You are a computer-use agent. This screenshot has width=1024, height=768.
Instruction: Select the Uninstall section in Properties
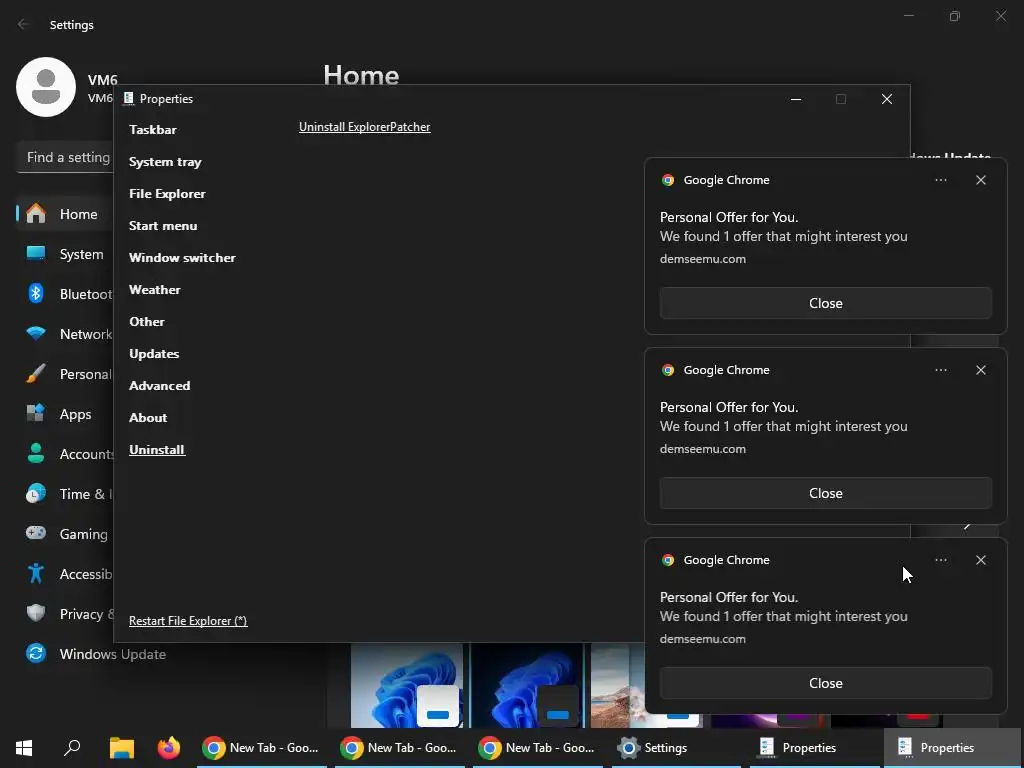tap(157, 449)
